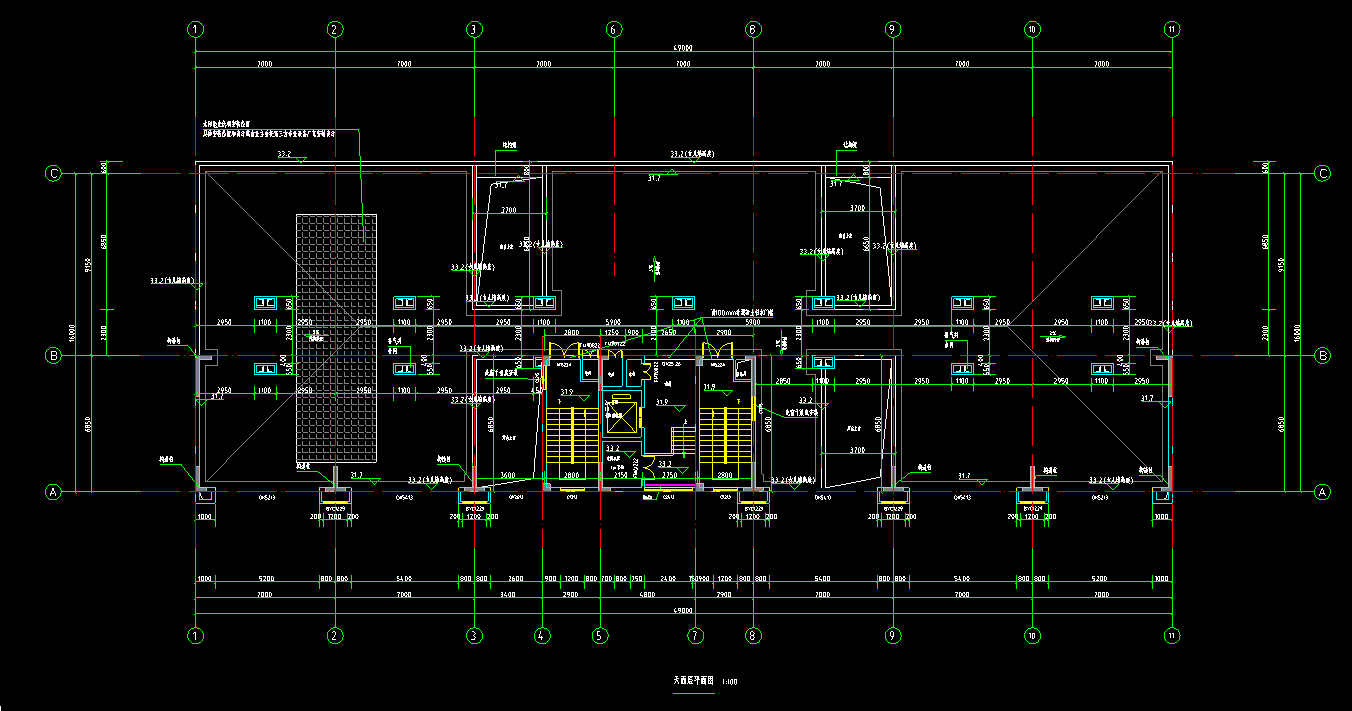1352x711 pixels.
Task: Select axis bubble 4 below the plan
Action: tap(542, 634)
